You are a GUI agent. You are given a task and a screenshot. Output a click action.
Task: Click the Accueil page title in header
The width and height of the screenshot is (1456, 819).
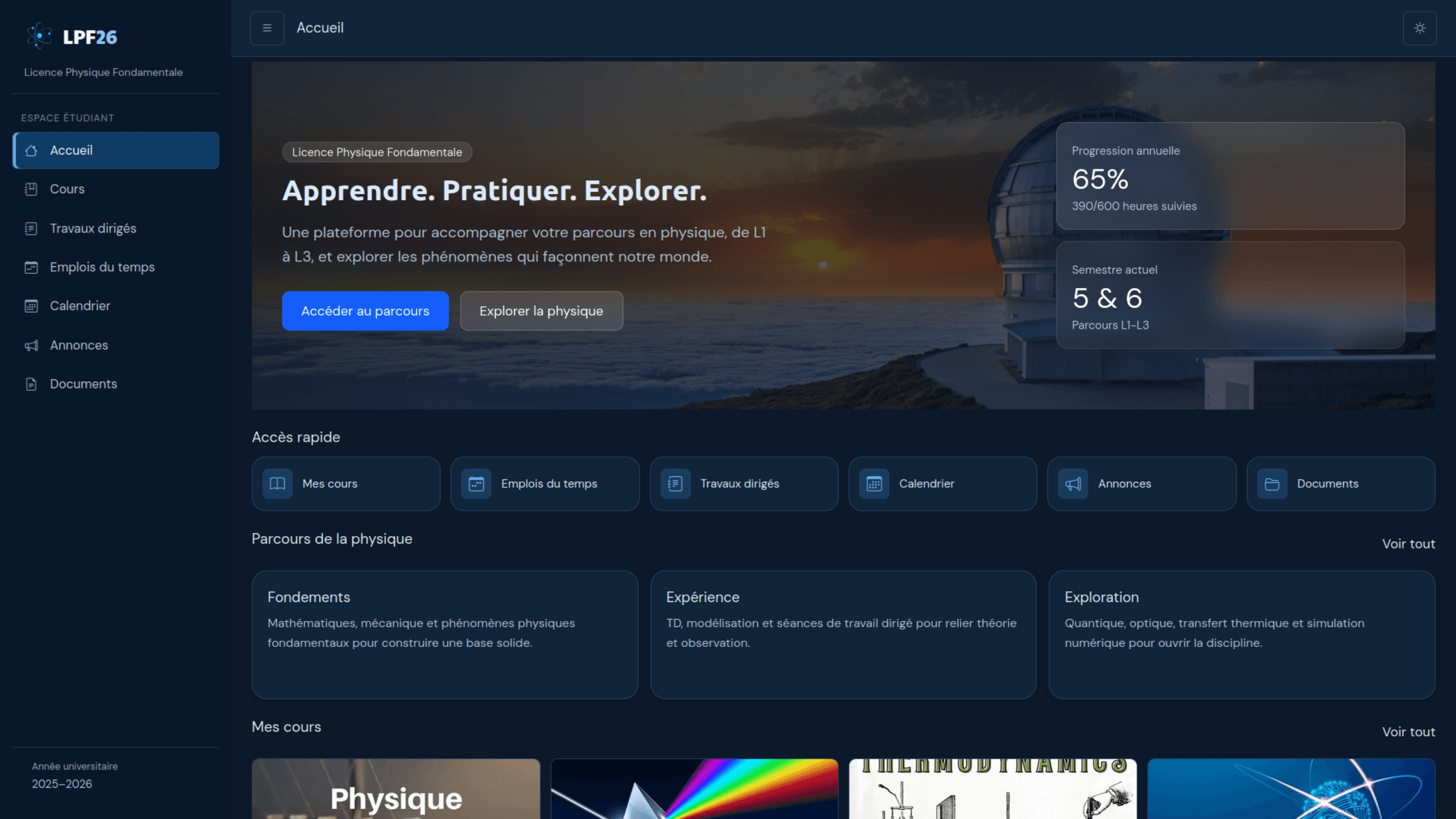coord(320,27)
